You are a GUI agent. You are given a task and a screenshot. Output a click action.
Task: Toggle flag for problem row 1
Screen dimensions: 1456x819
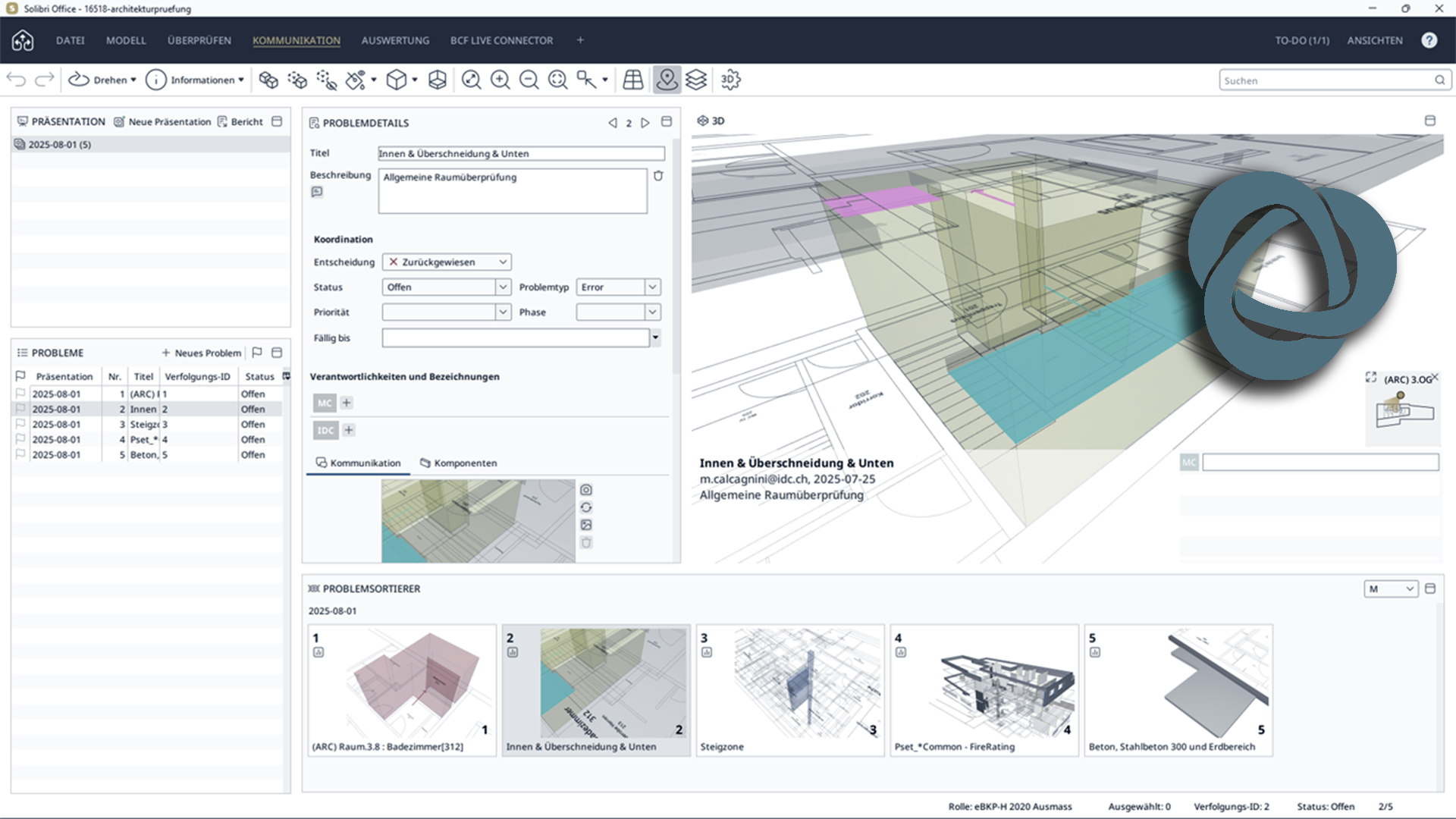(x=20, y=394)
